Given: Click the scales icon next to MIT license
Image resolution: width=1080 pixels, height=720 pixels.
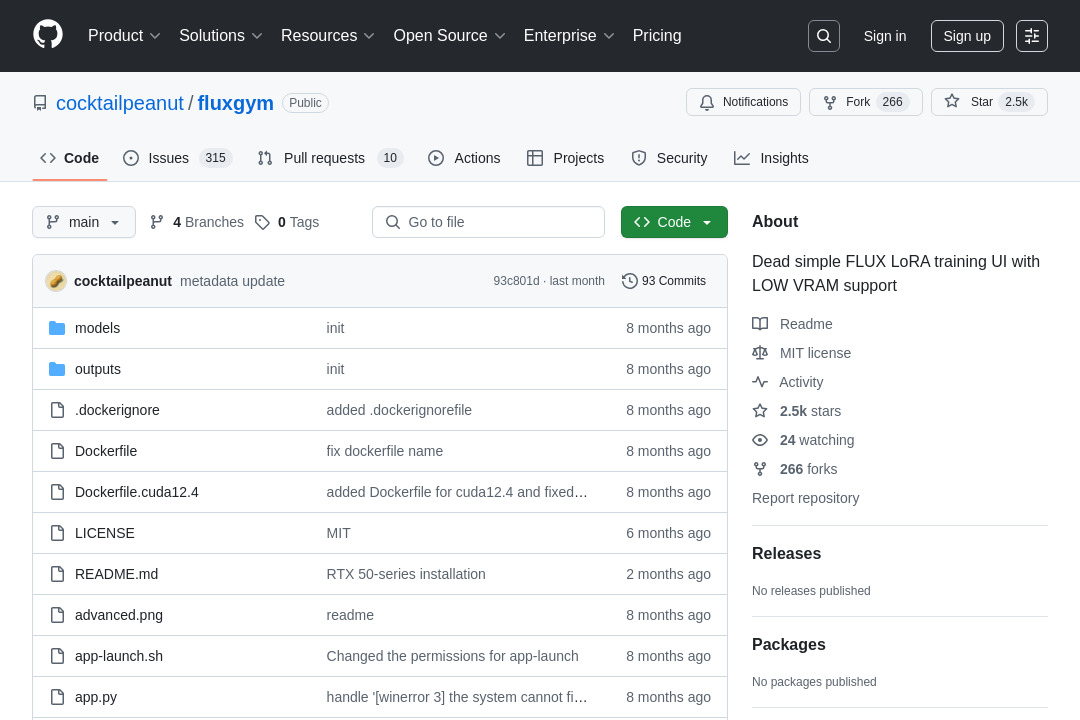Looking at the screenshot, I should coord(760,353).
